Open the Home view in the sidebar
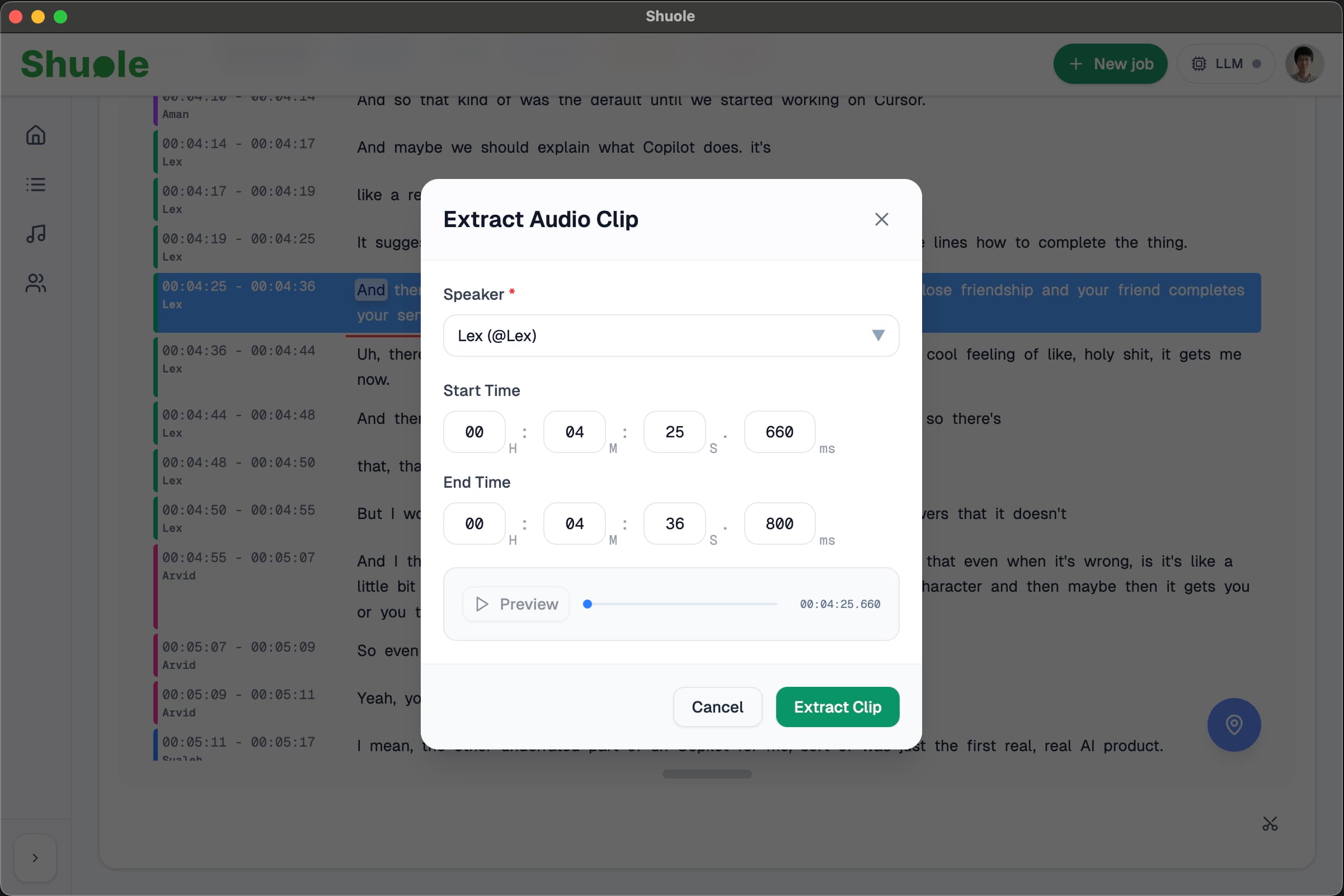 pos(35,135)
